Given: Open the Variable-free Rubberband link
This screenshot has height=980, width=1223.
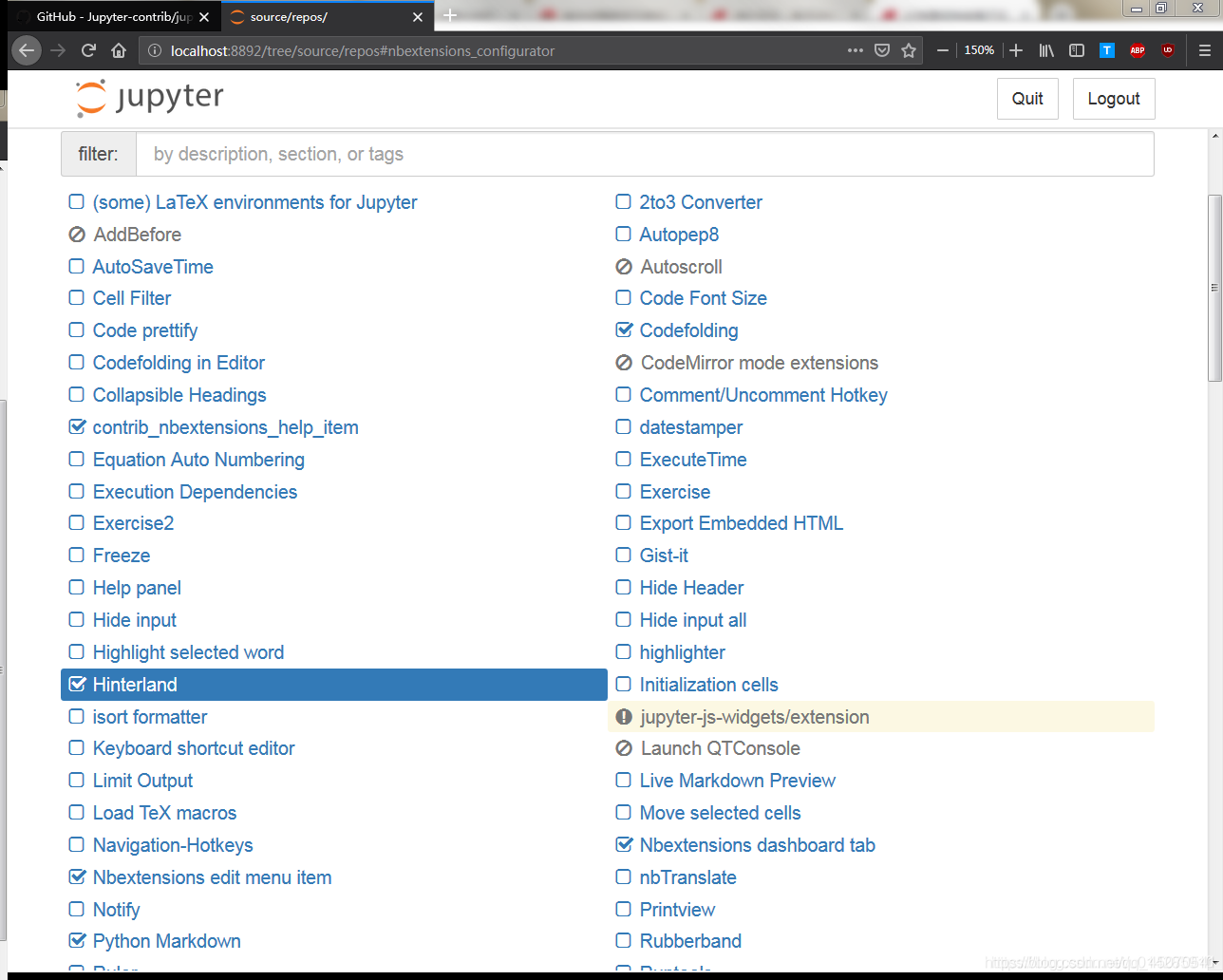Looking at the screenshot, I should (x=690, y=941).
